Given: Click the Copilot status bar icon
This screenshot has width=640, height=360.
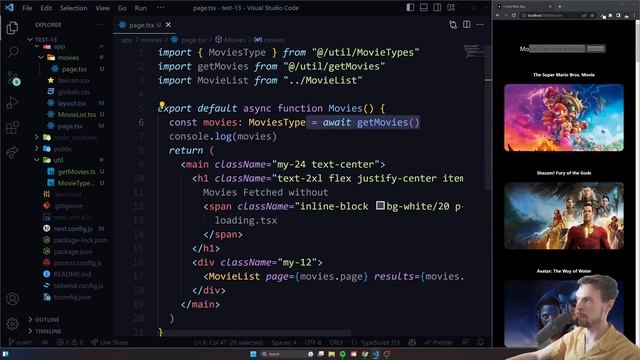Looking at the screenshot, I should coord(412,342).
